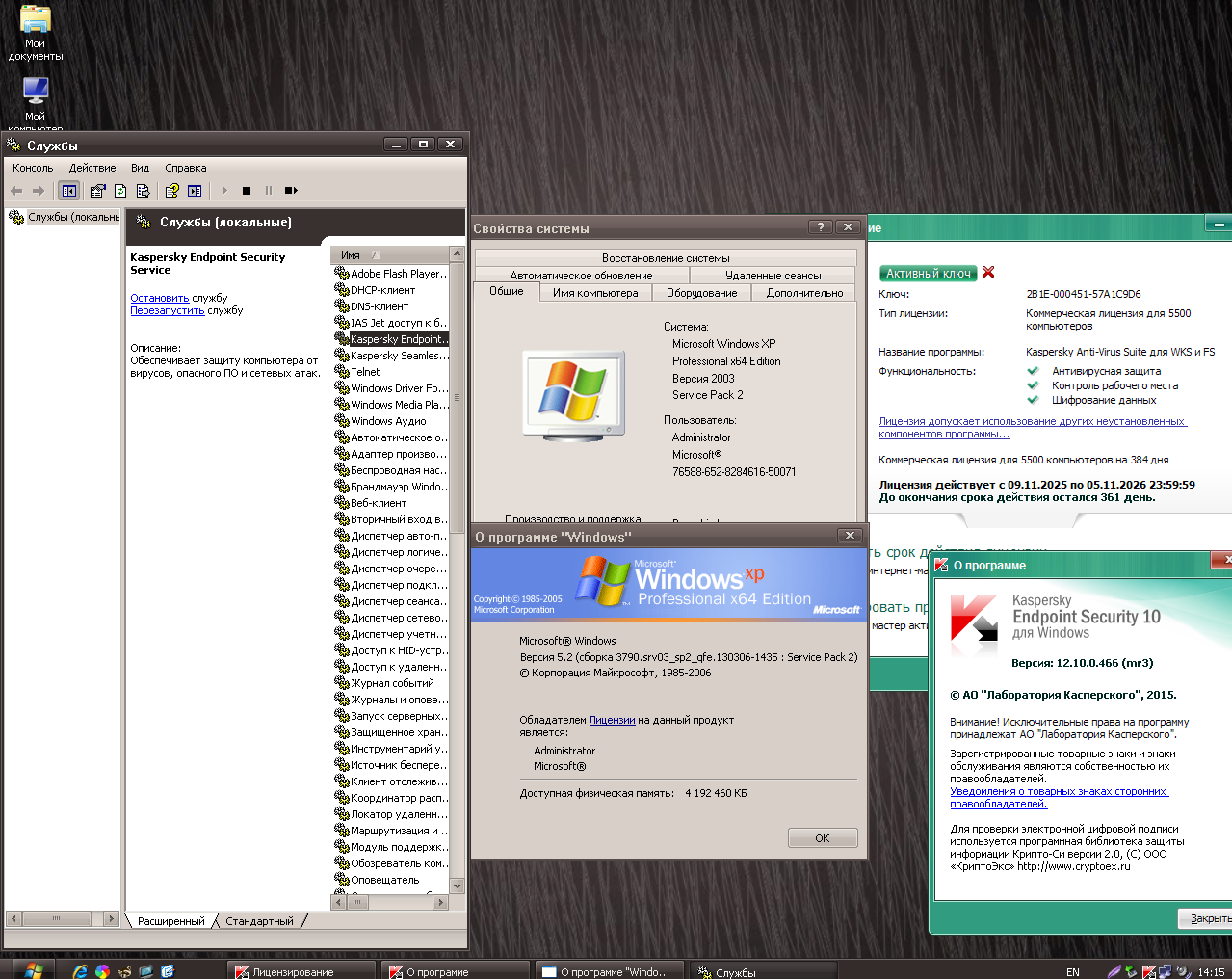Select the Telnet service in the list

(365, 372)
